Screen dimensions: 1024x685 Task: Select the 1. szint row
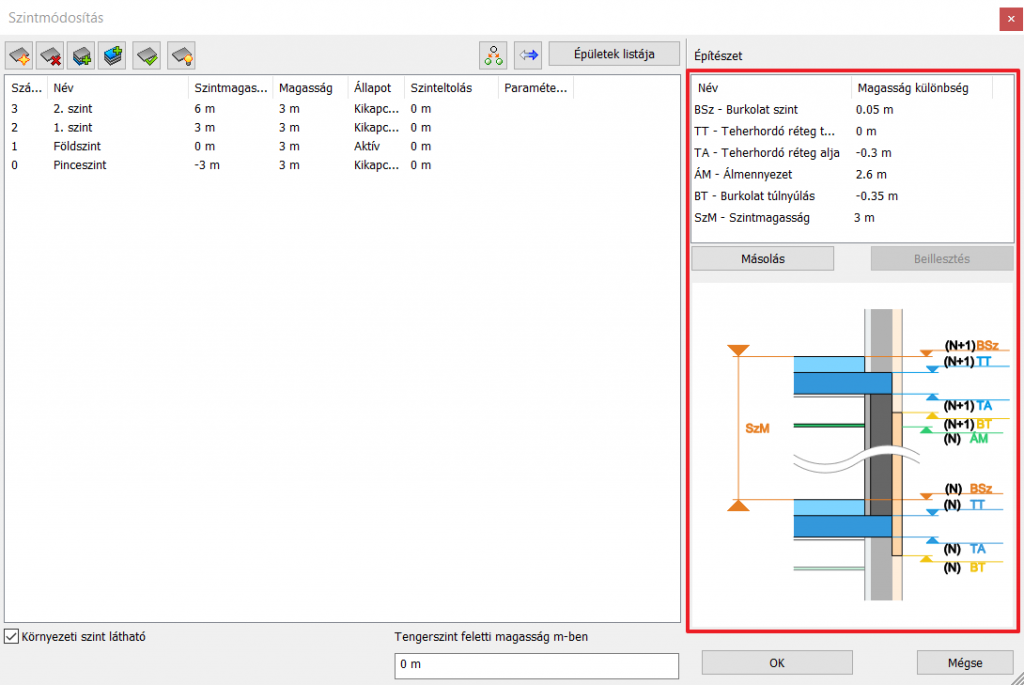tap(342, 127)
